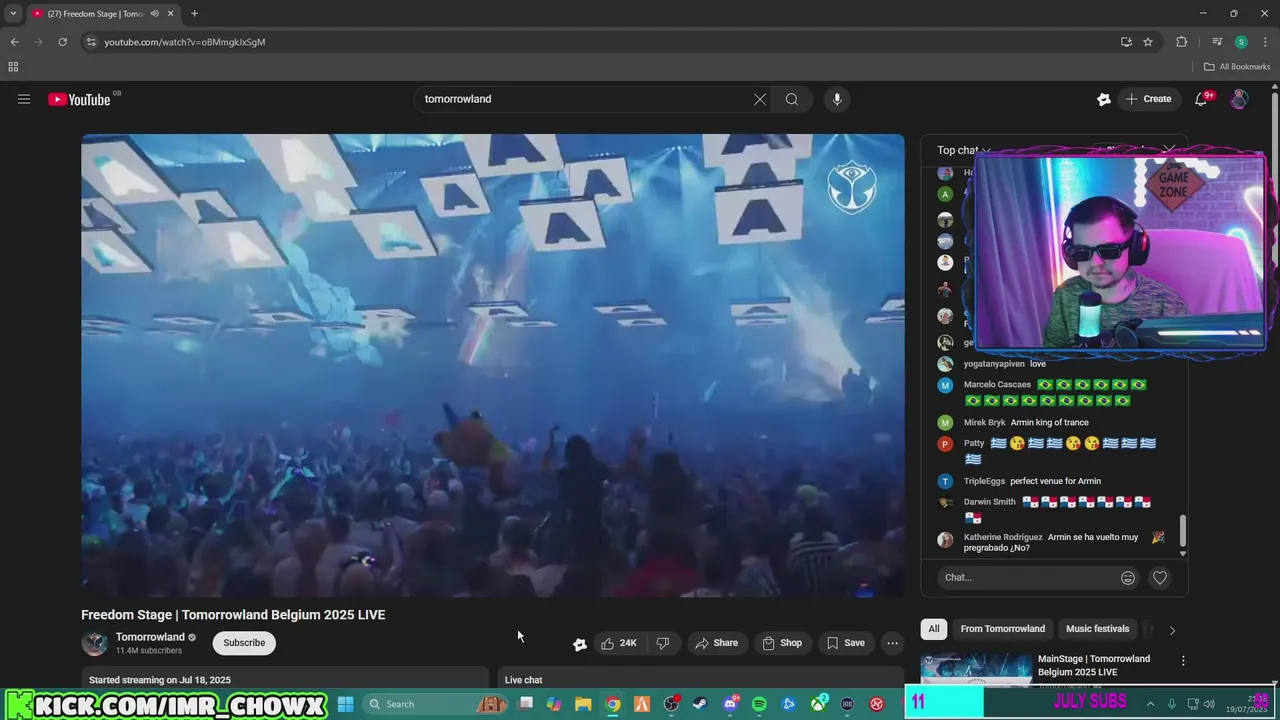This screenshot has height=720, width=1280.
Task: Open the YouTube hamburger guide menu
Action: tap(24, 99)
